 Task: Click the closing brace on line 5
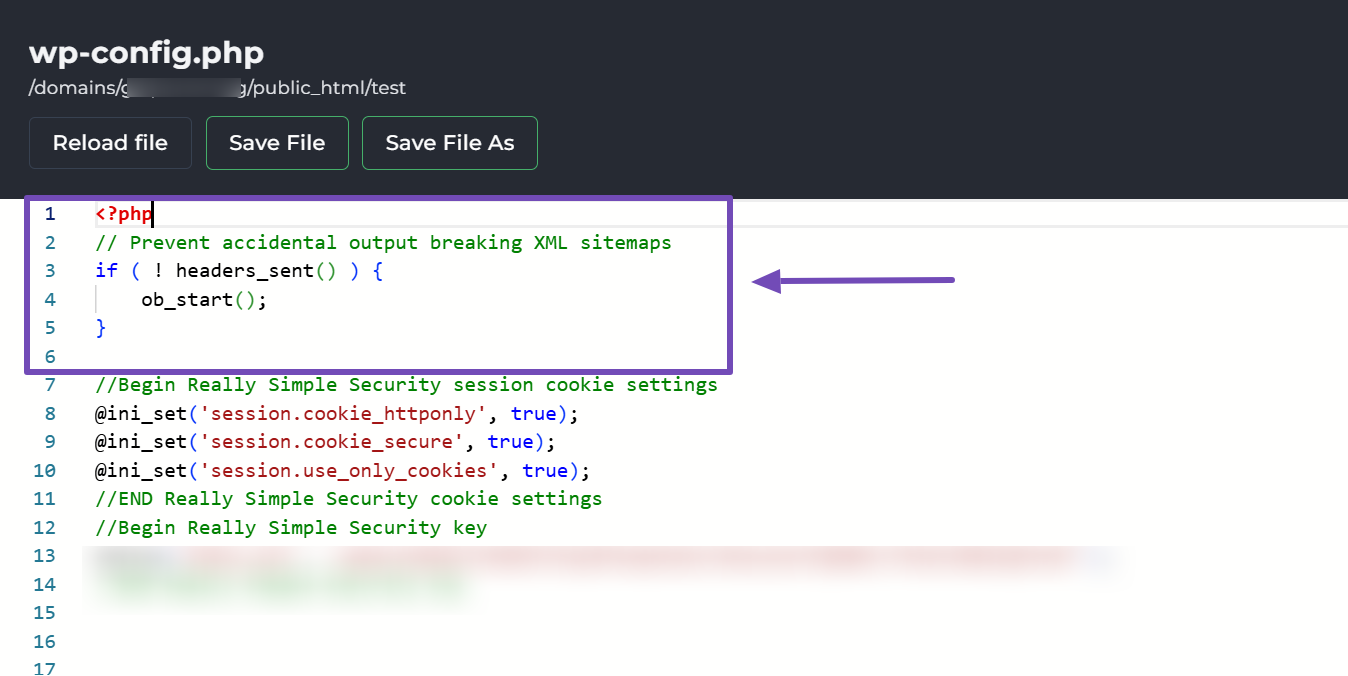(100, 328)
